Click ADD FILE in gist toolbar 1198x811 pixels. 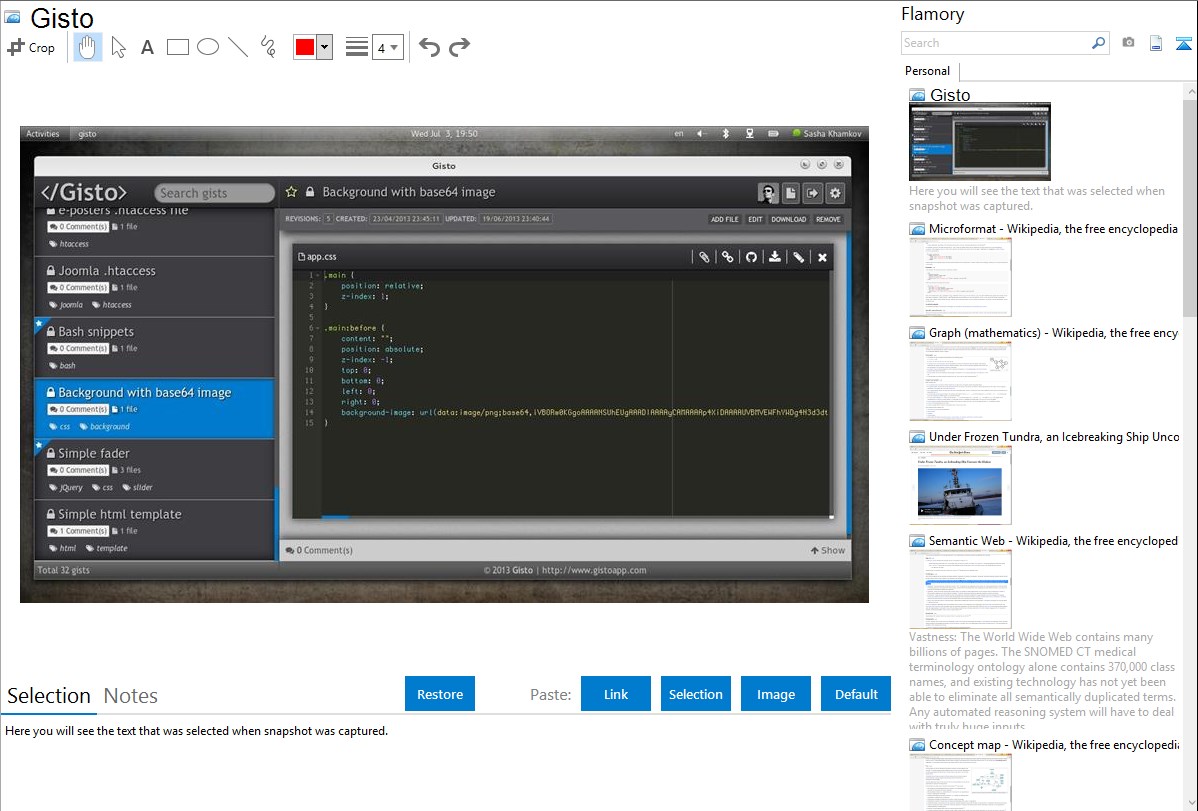click(x=724, y=219)
